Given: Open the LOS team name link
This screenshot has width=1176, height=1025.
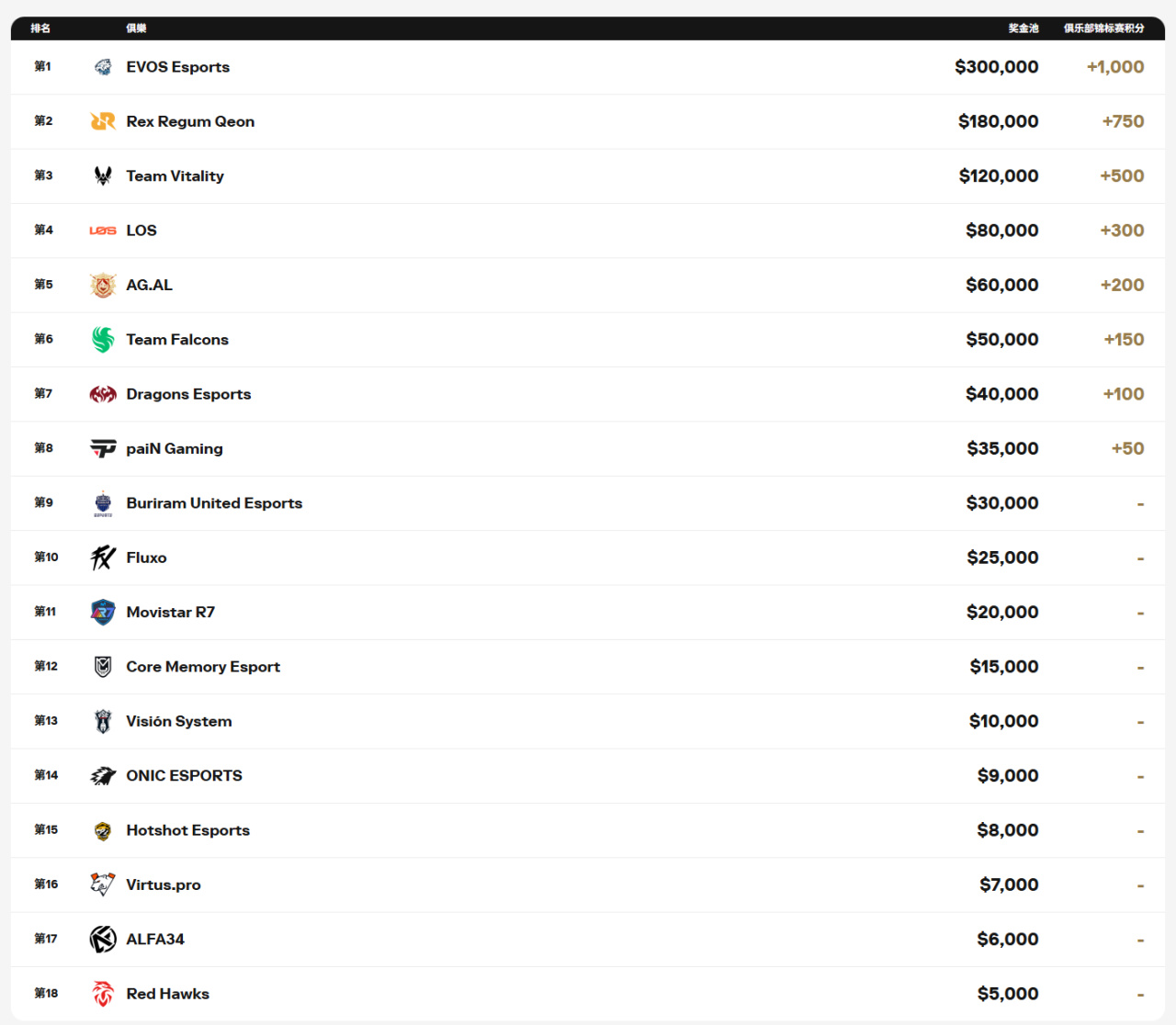Looking at the screenshot, I should [141, 231].
